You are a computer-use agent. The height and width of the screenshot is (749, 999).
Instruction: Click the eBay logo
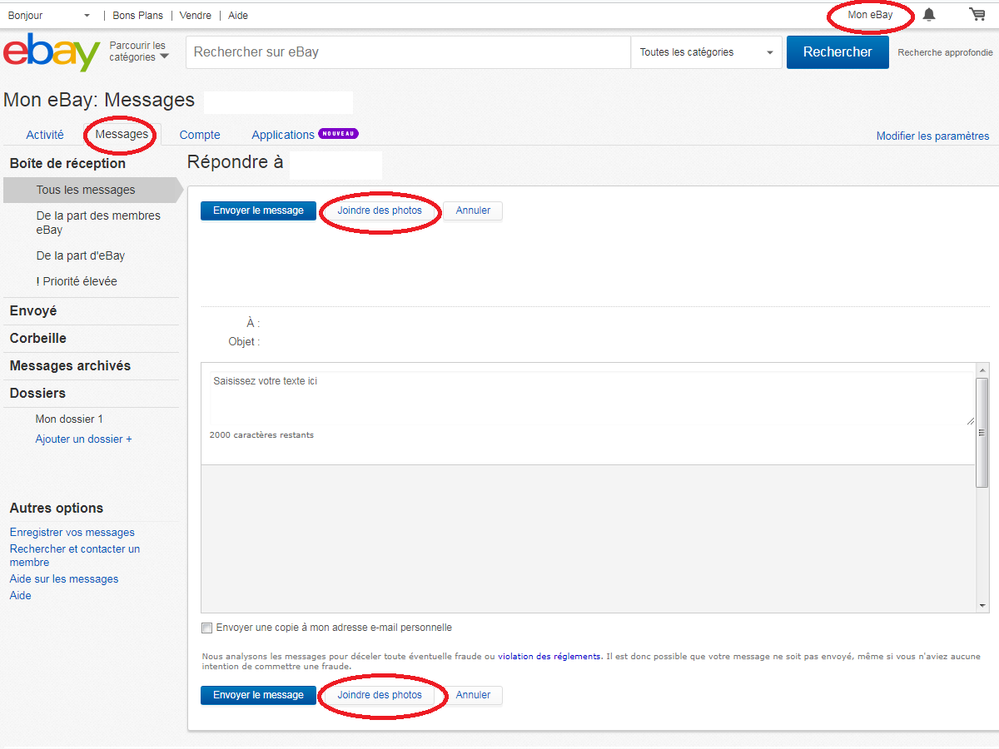(52, 52)
